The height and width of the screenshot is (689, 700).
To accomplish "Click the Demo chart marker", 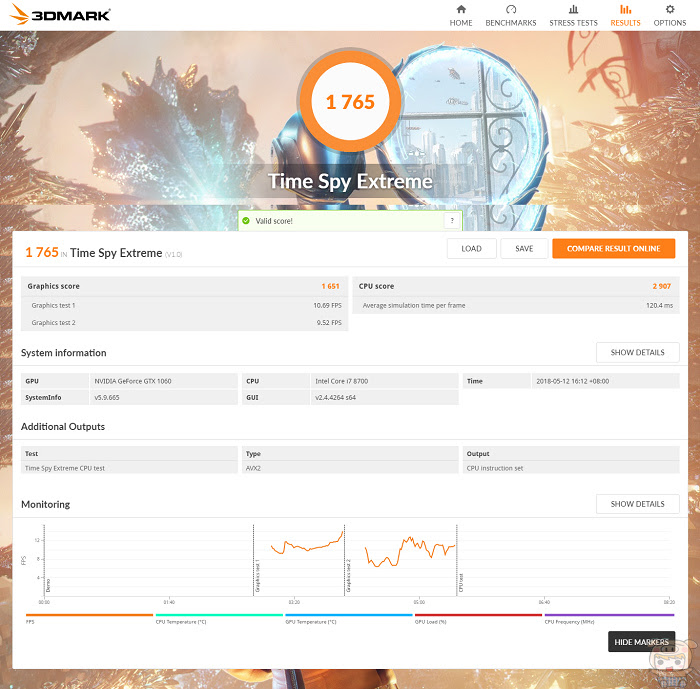I will 48,585.
